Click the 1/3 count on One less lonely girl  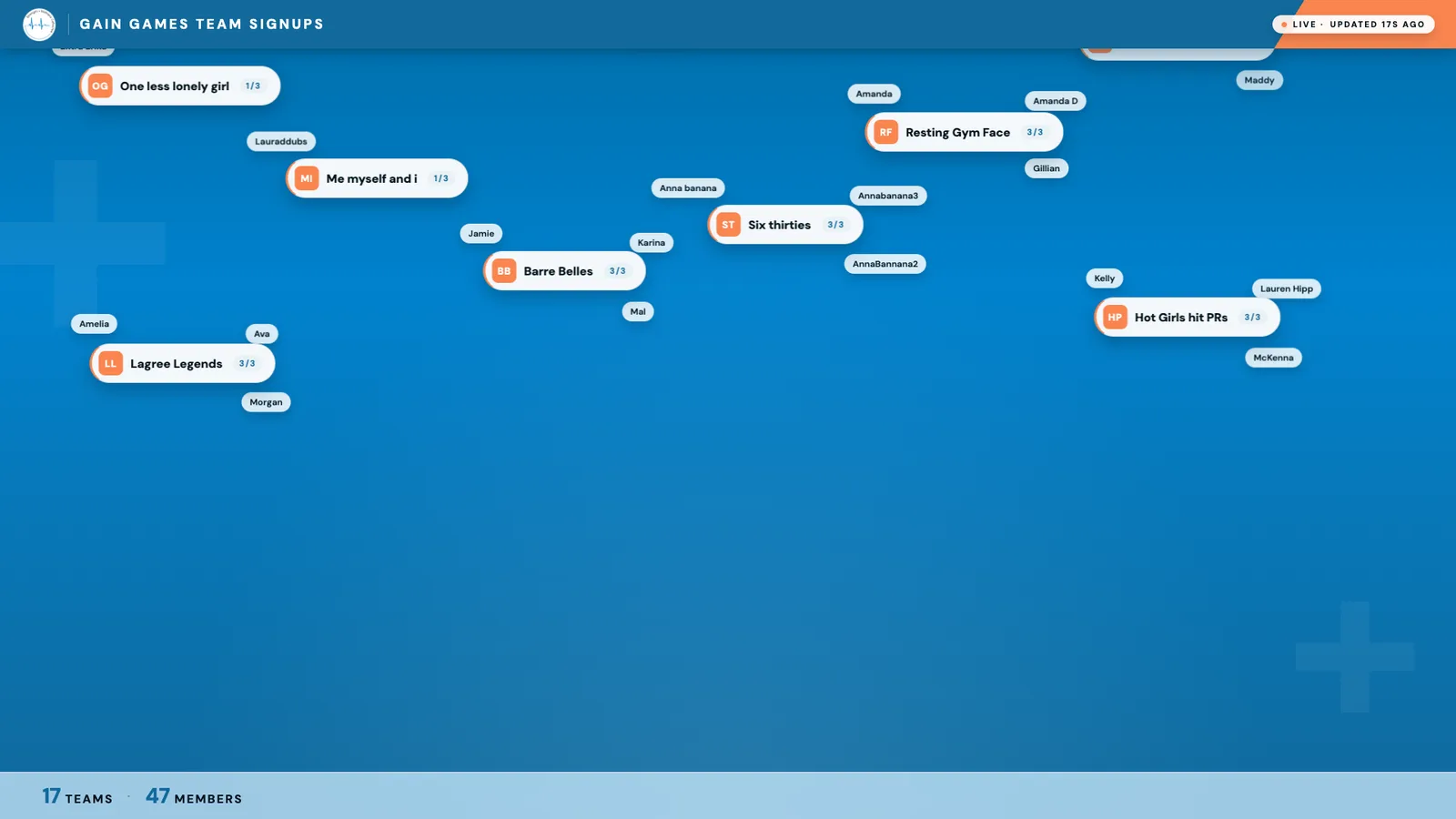point(253,86)
